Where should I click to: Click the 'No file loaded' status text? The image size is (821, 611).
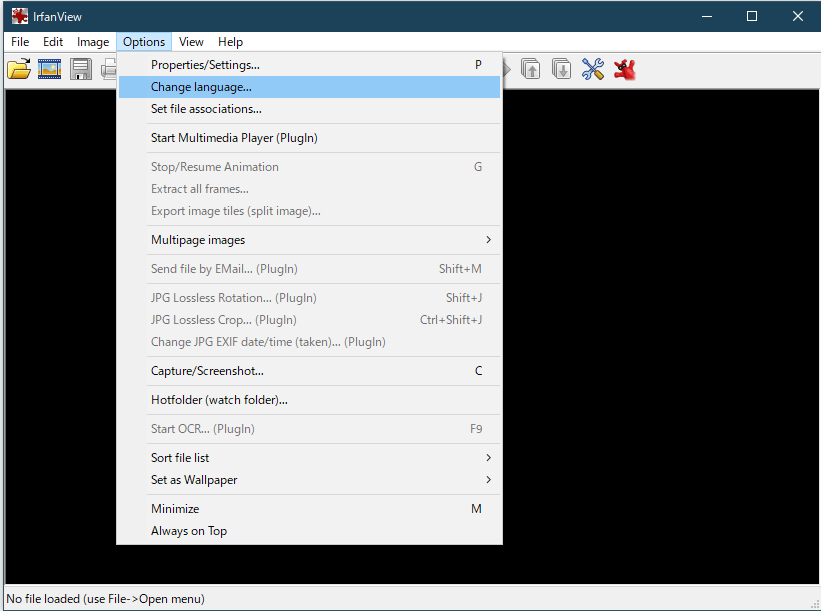click(x=105, y=598)
